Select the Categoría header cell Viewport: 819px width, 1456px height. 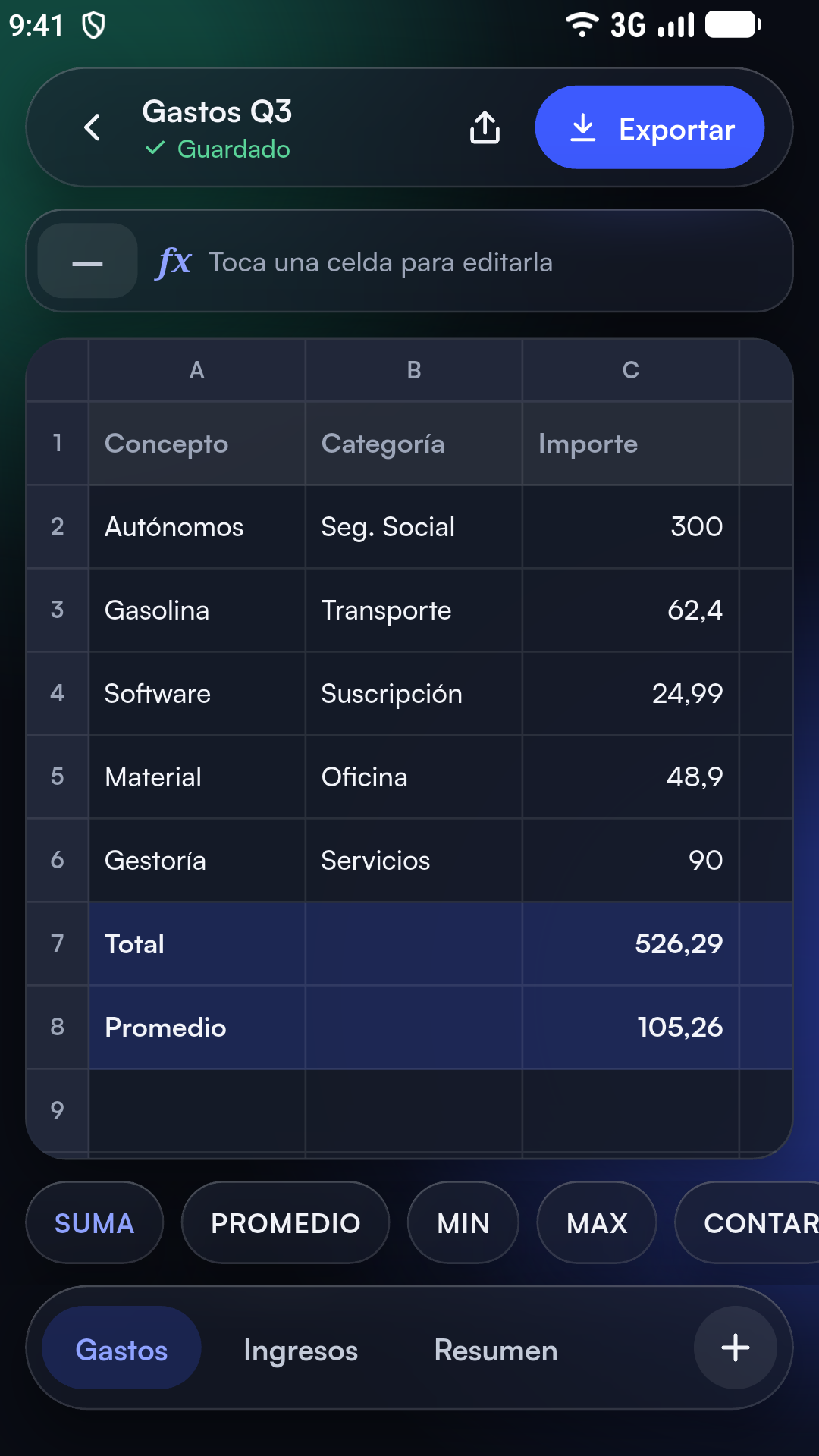[414, 443]
